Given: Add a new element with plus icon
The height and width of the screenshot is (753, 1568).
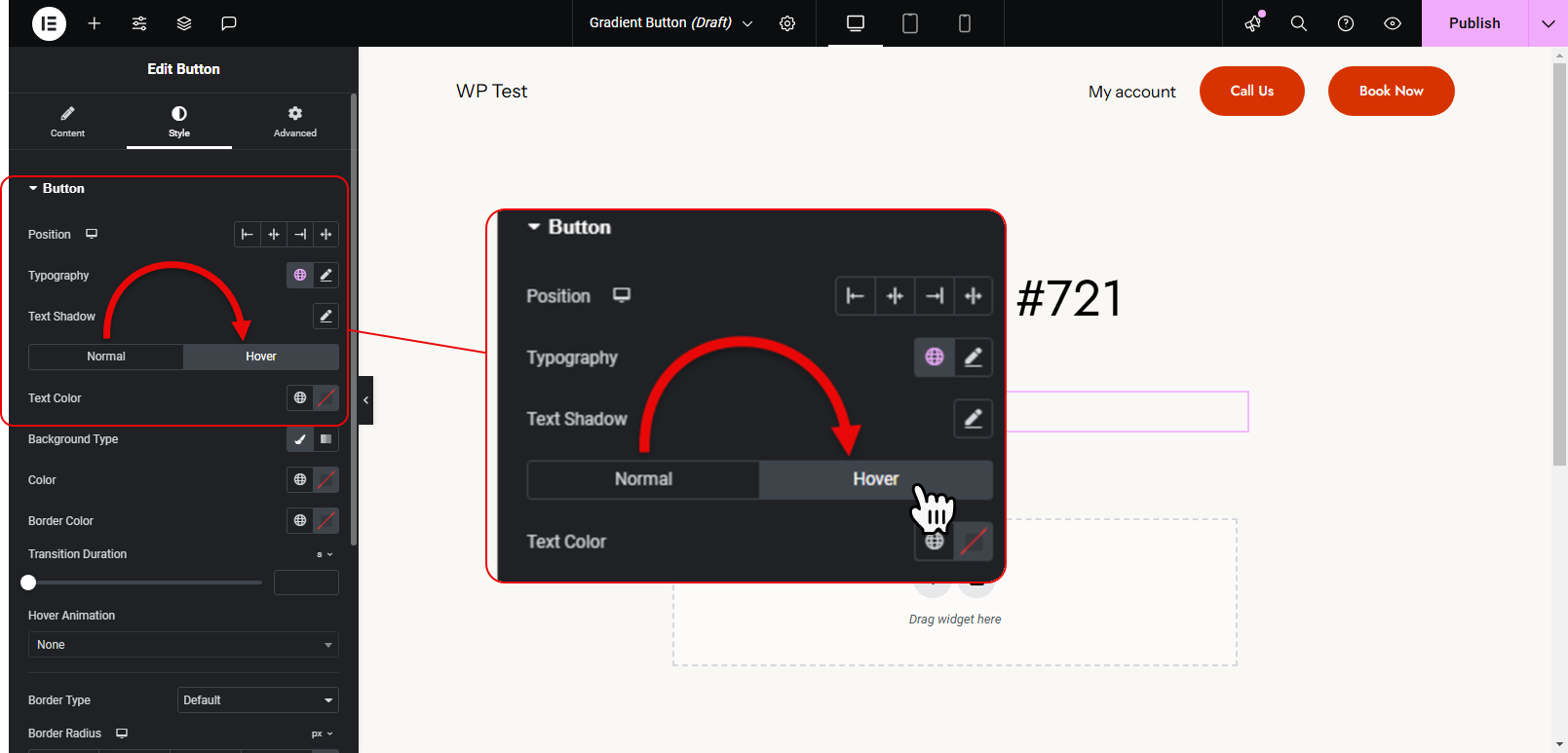Looking at the screenshot, I should [x=95, y=23].
